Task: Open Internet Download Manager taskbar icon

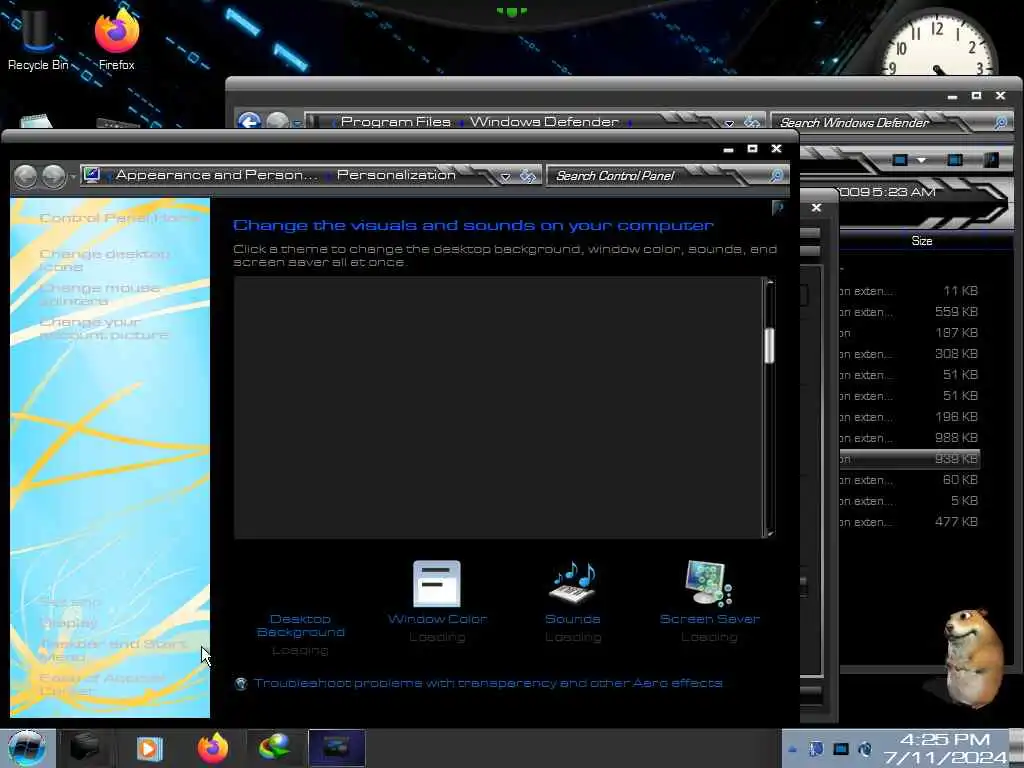Action: tap(275, 748)
